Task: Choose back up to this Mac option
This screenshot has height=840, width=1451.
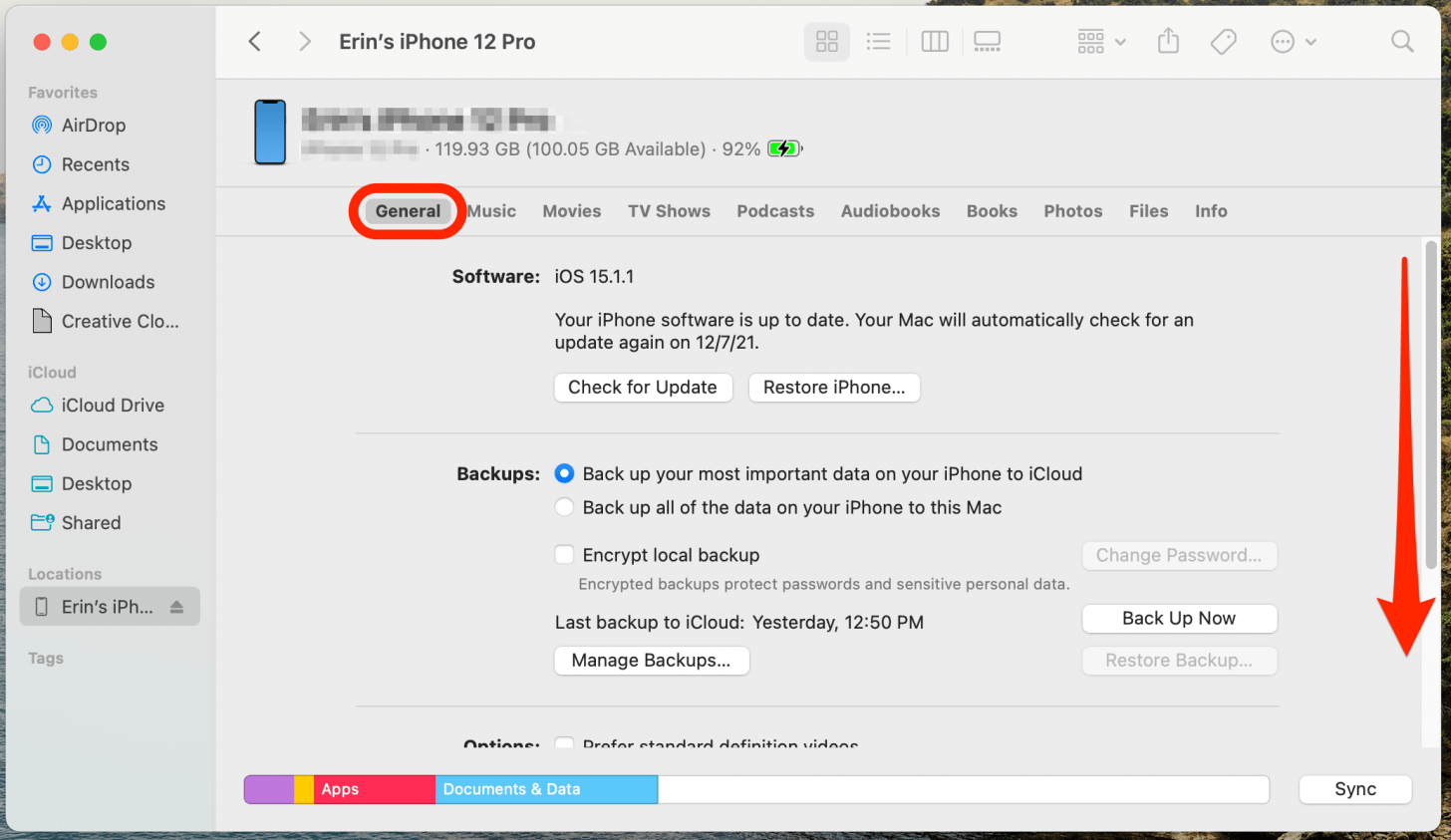Action: pos(564,507)
